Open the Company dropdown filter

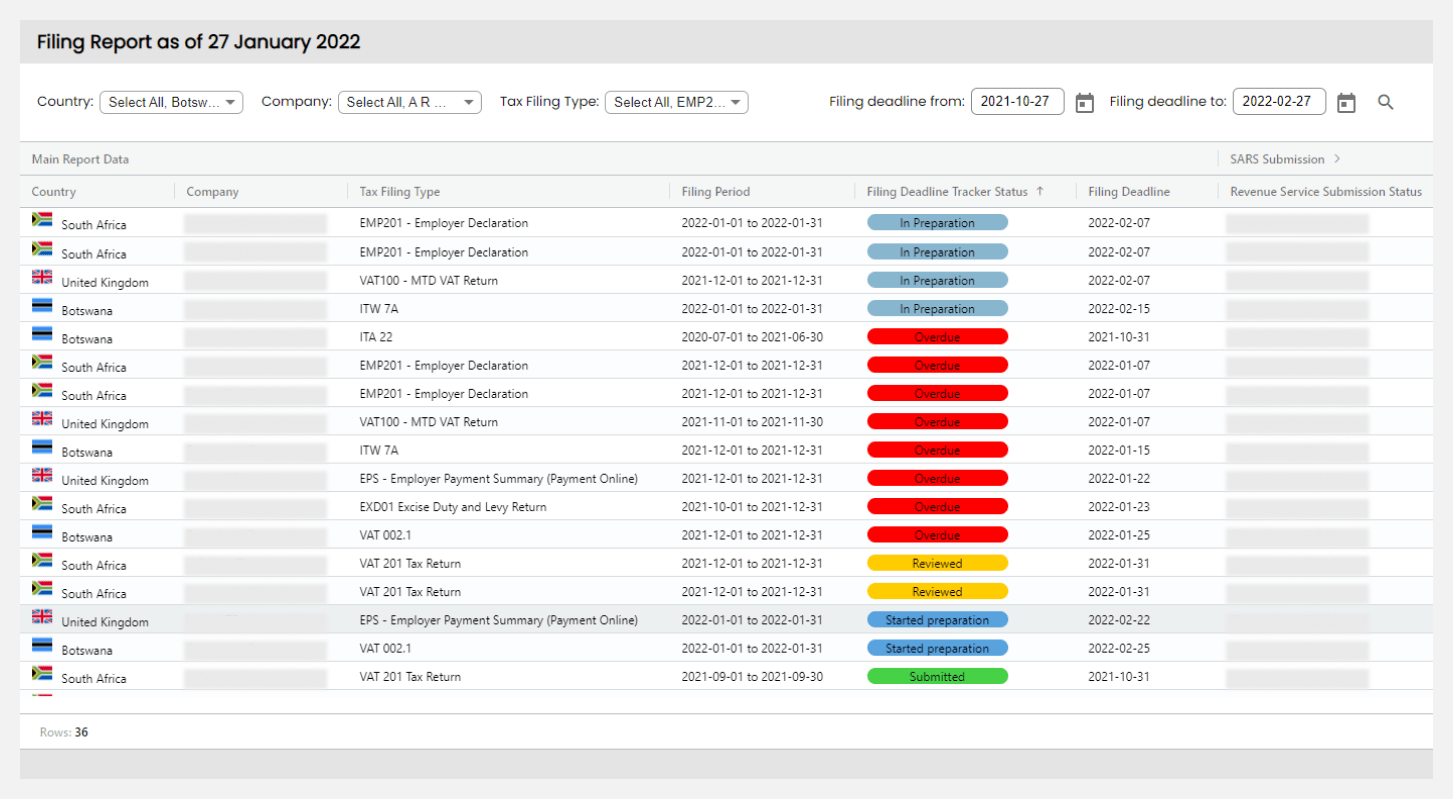410,102
